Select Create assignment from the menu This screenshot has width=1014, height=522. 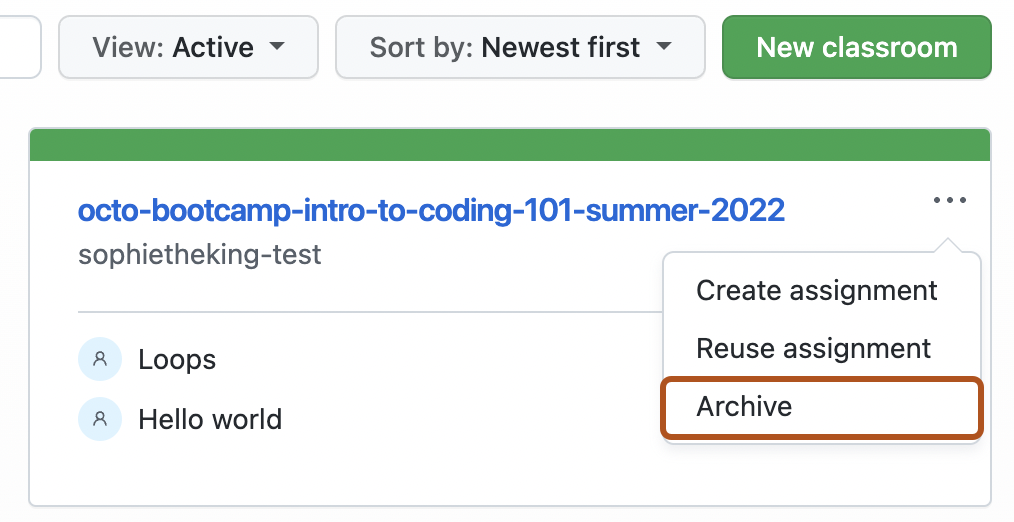[x=816, y=290]
